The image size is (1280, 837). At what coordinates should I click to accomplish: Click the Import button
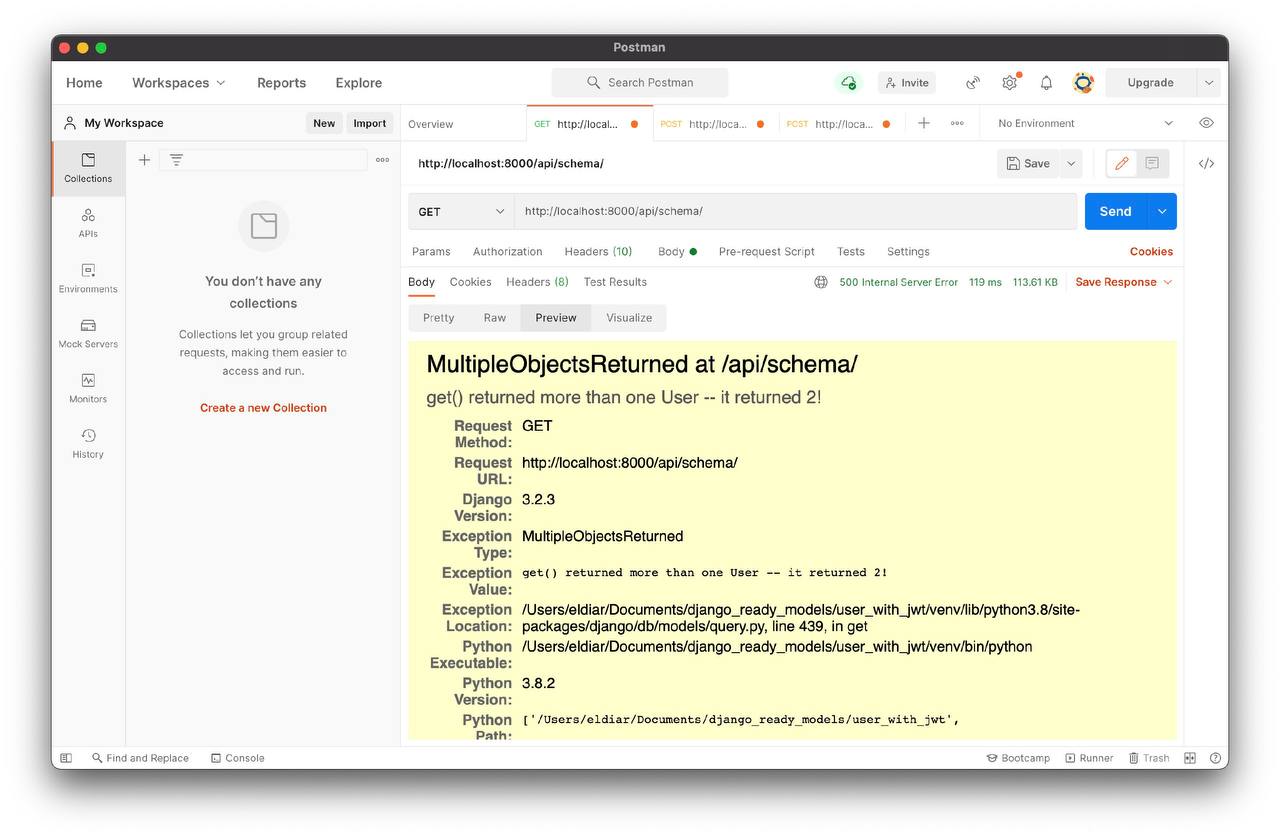(x=370, y=123)
